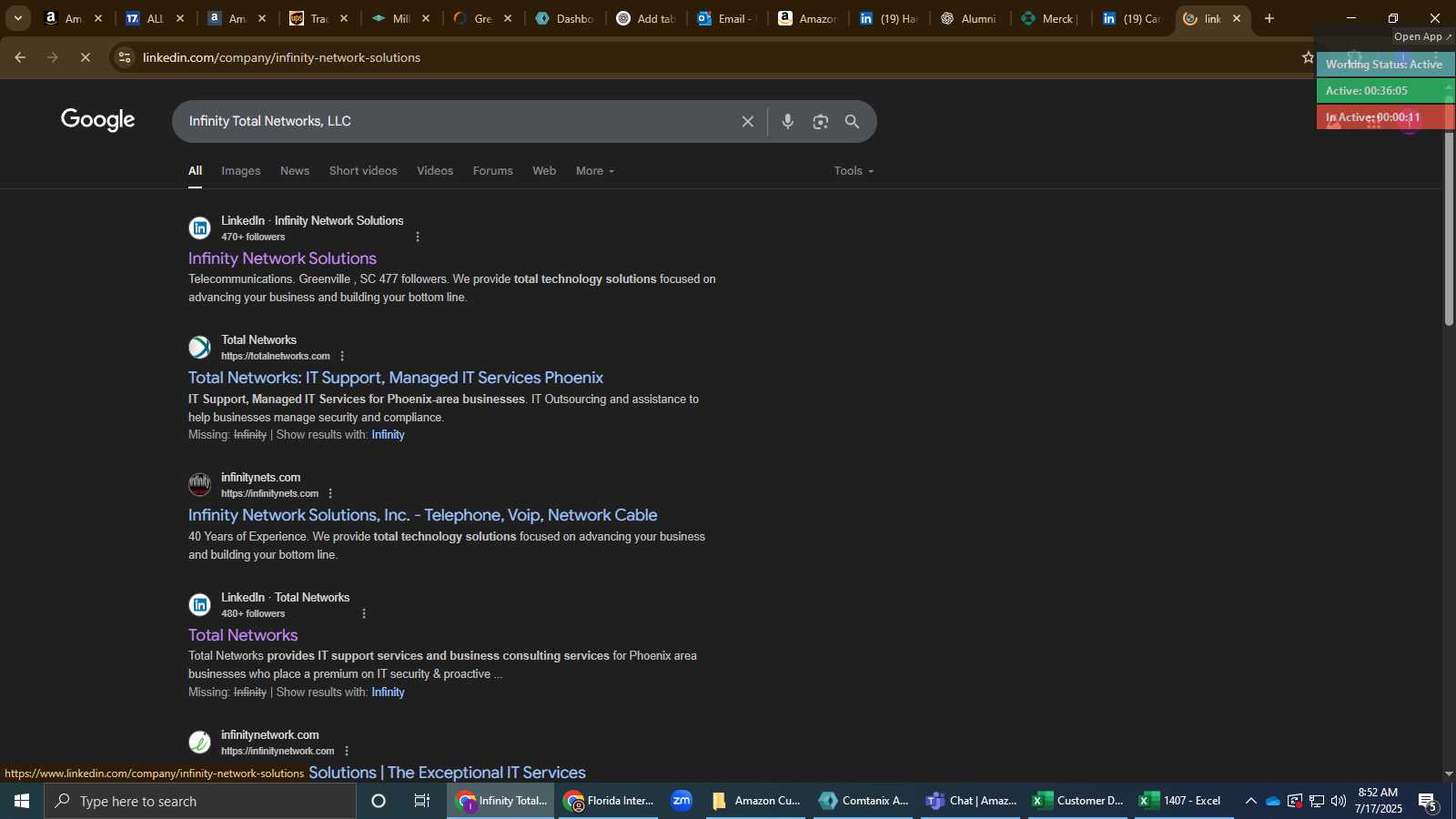The width and height of the screenshot is (1456, 819).
Task: Open 1407 - Excel taskbar window
Action: [x=1184, y=801]
